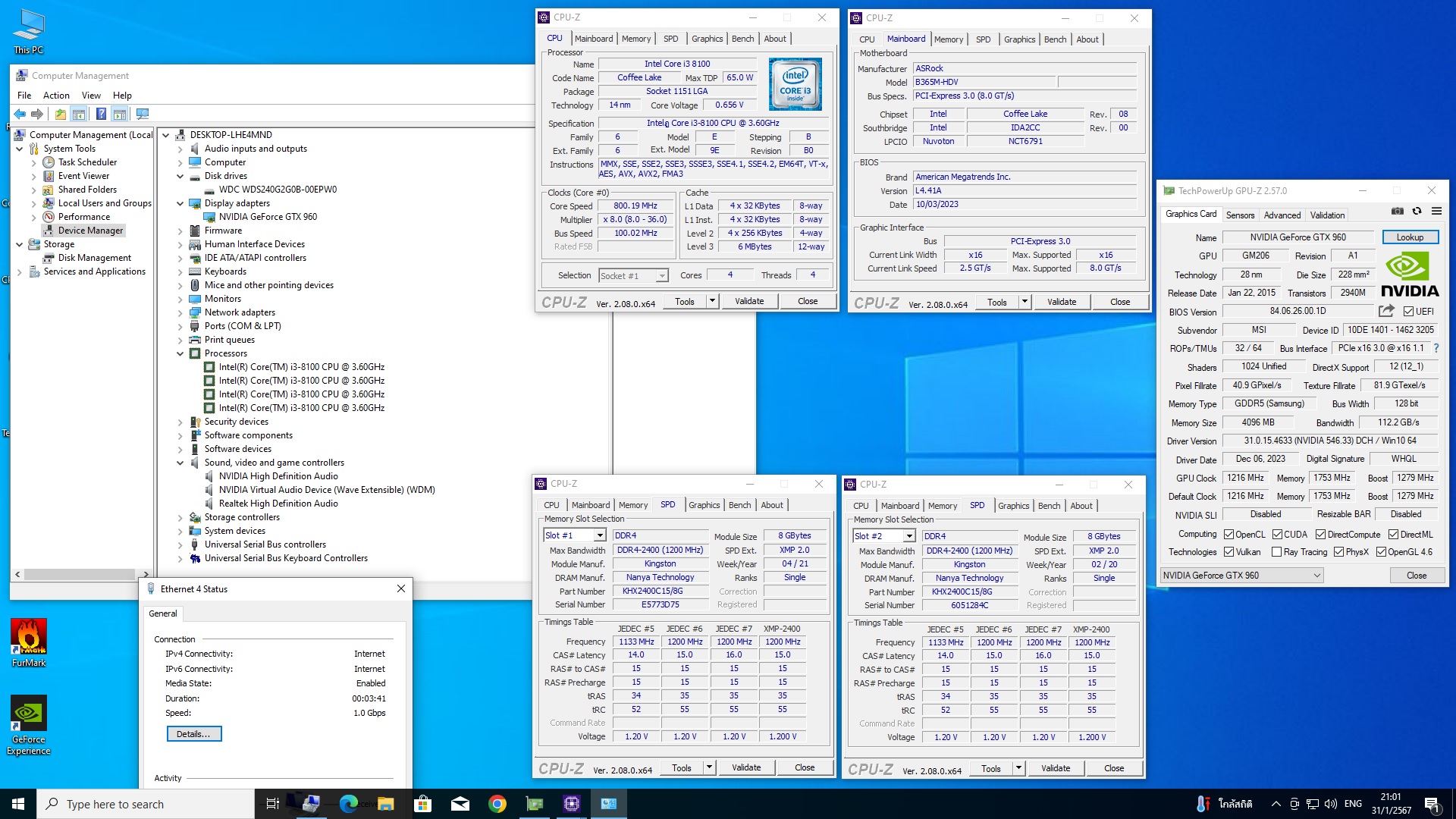This screenshot has width=1456, height=819.
Task: Click the BIOS export share icon
Action: click(x=1386, y=311)
